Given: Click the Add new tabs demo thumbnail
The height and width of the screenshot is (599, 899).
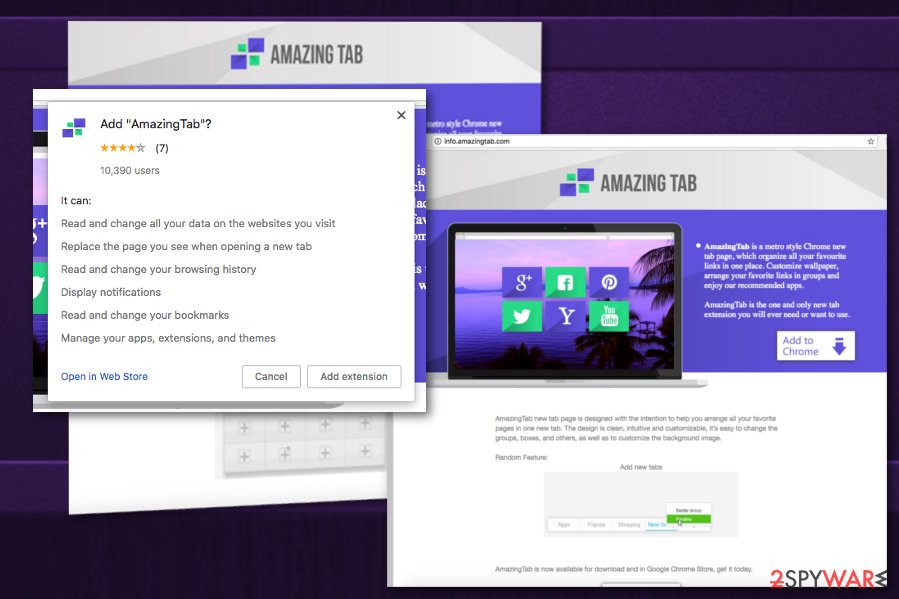Looking at the screenshot, I should click(641, 504).
